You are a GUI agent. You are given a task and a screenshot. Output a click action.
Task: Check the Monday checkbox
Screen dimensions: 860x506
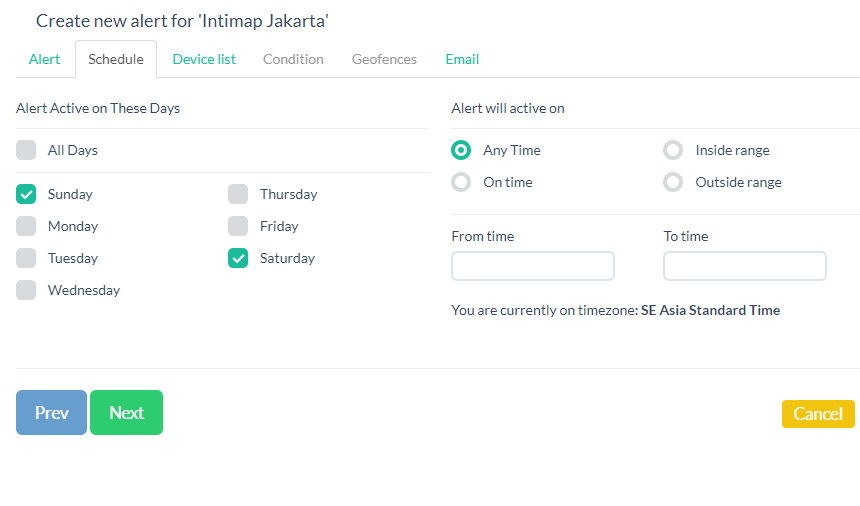[27, 227]
